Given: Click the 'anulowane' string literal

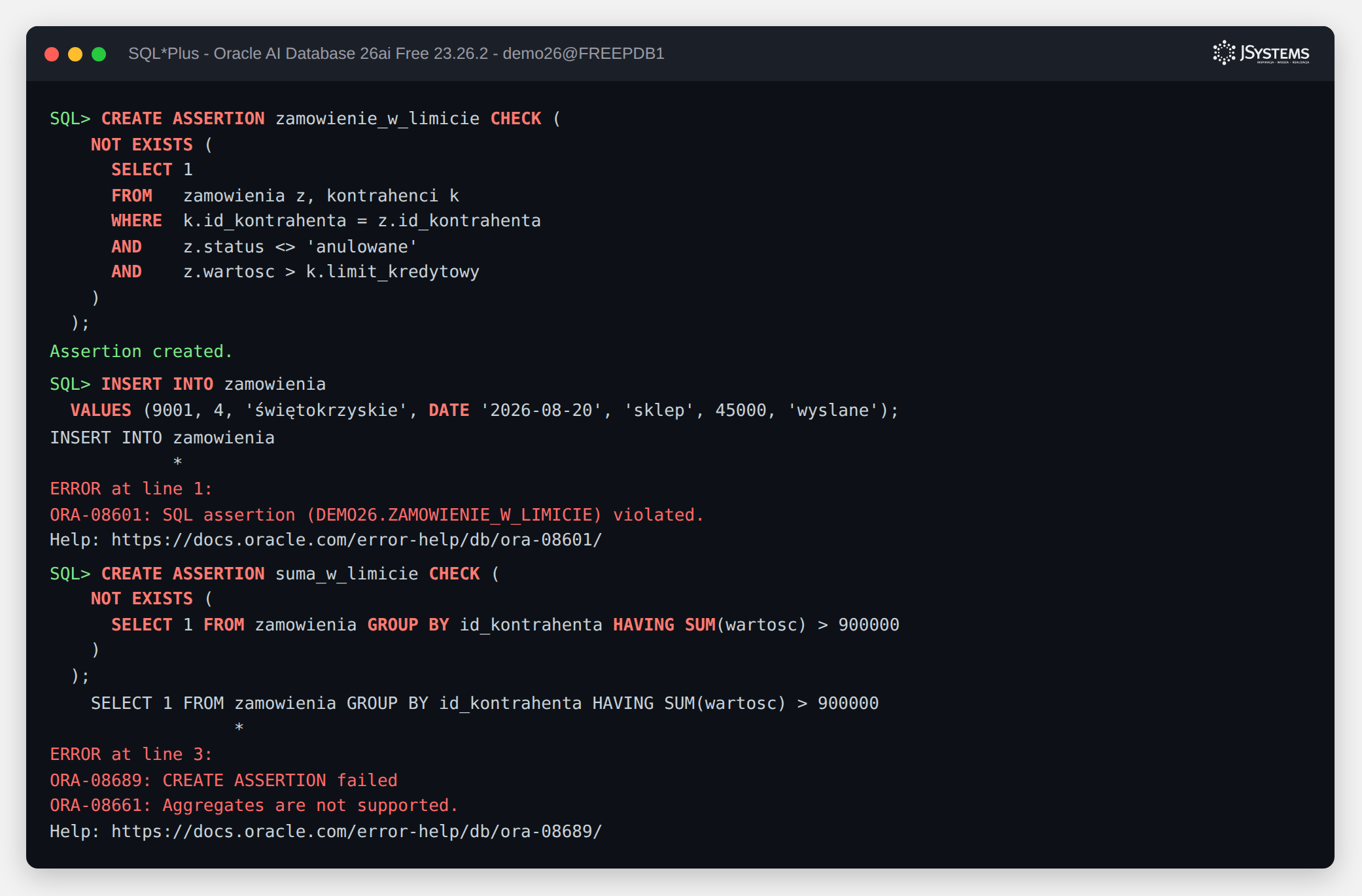Looking at the screenshot, I should [362, 247].
